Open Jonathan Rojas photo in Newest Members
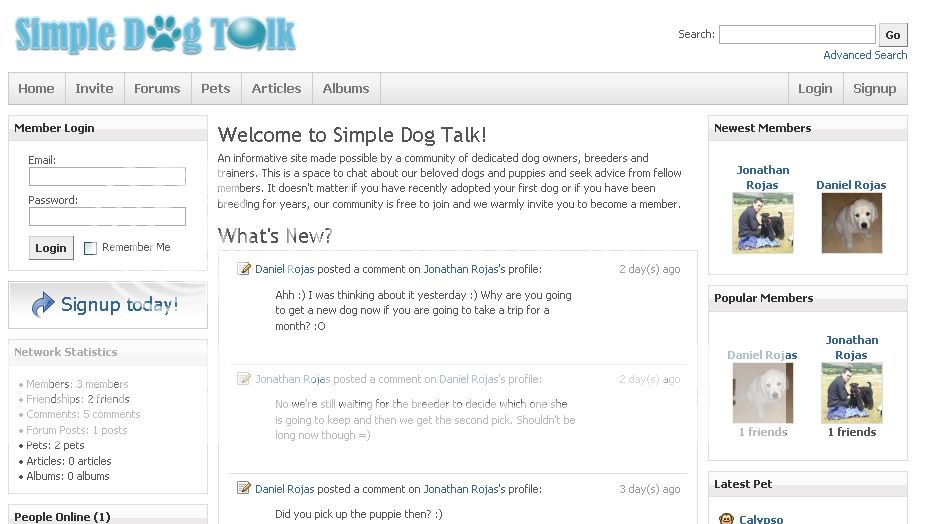This screenshot has width=926, height=524. [x=762, y=223]
